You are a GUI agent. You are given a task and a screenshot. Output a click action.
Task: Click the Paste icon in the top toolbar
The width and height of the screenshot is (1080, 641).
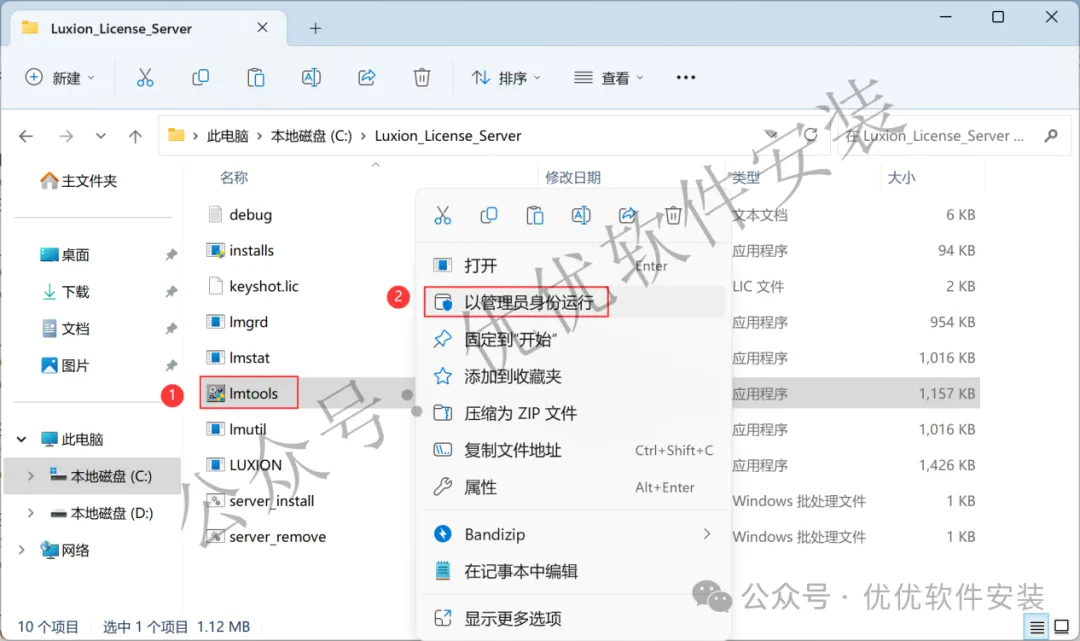tap(256, 78)
